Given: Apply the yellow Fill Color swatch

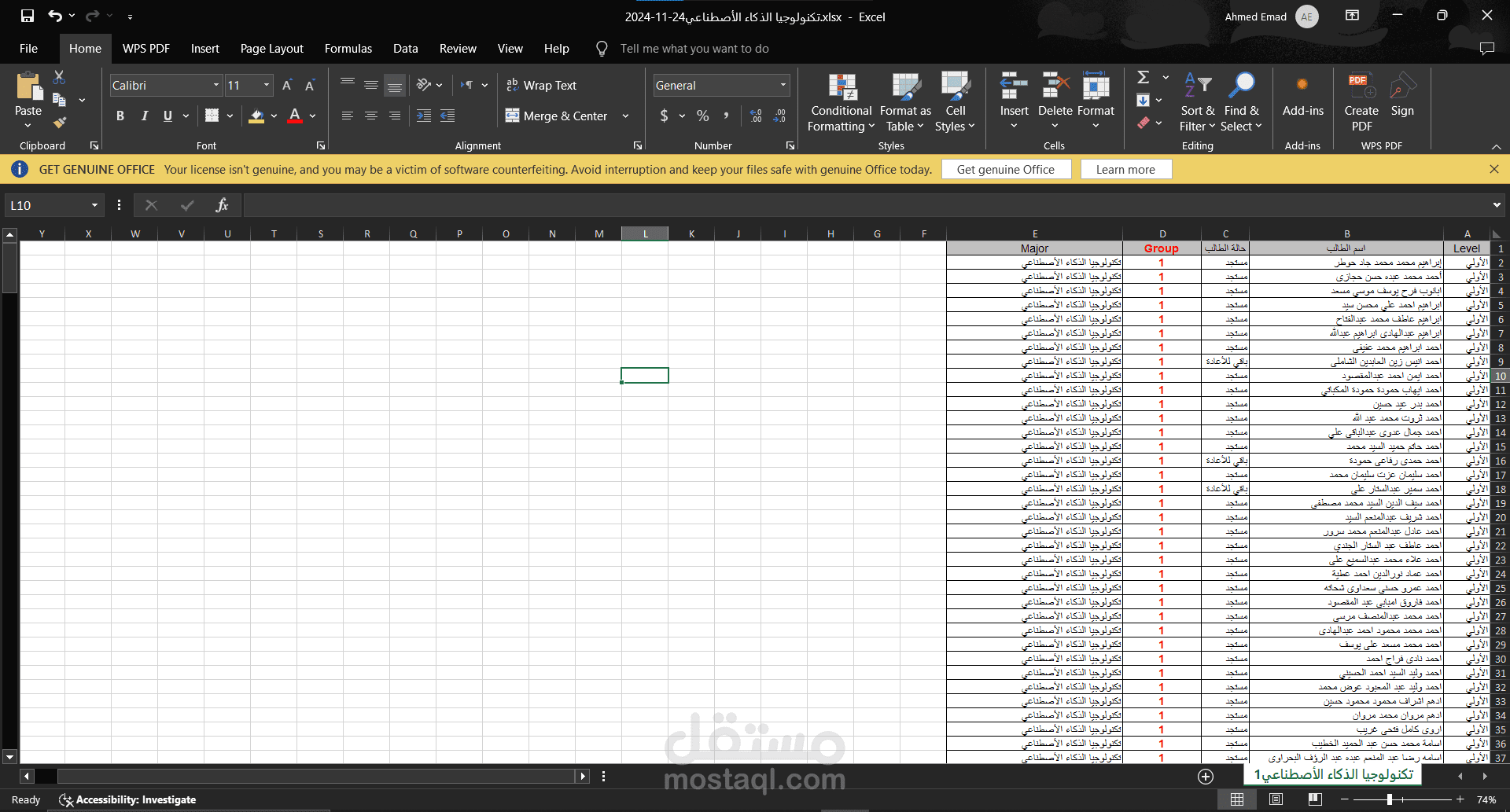Looking at the screenshot, I should (x=256, y=116).
